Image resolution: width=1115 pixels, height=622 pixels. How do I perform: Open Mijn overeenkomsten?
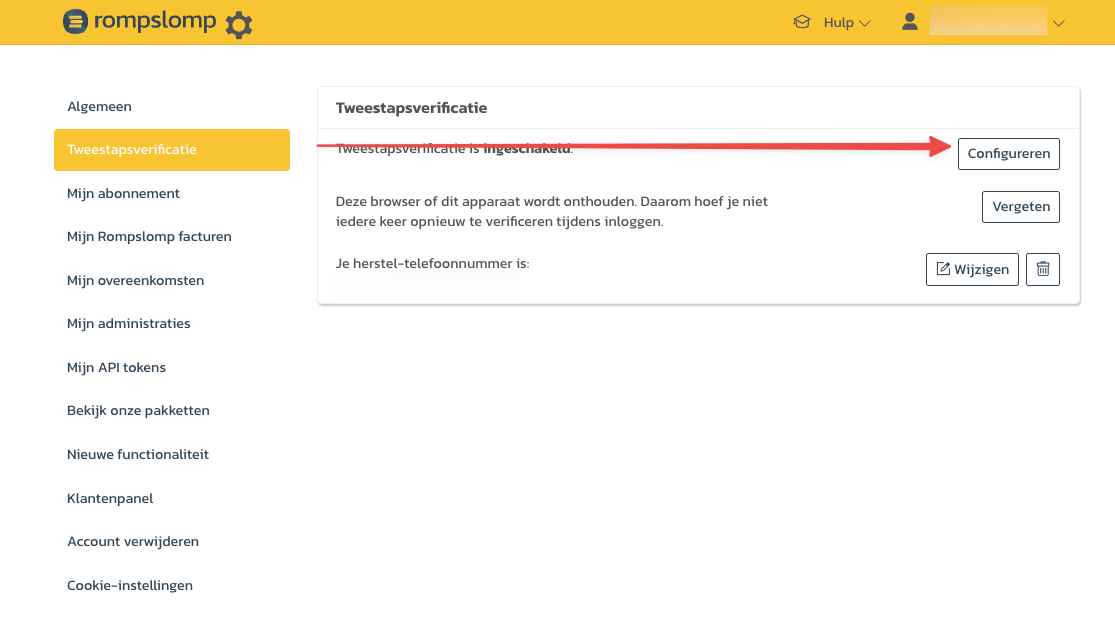135,280
